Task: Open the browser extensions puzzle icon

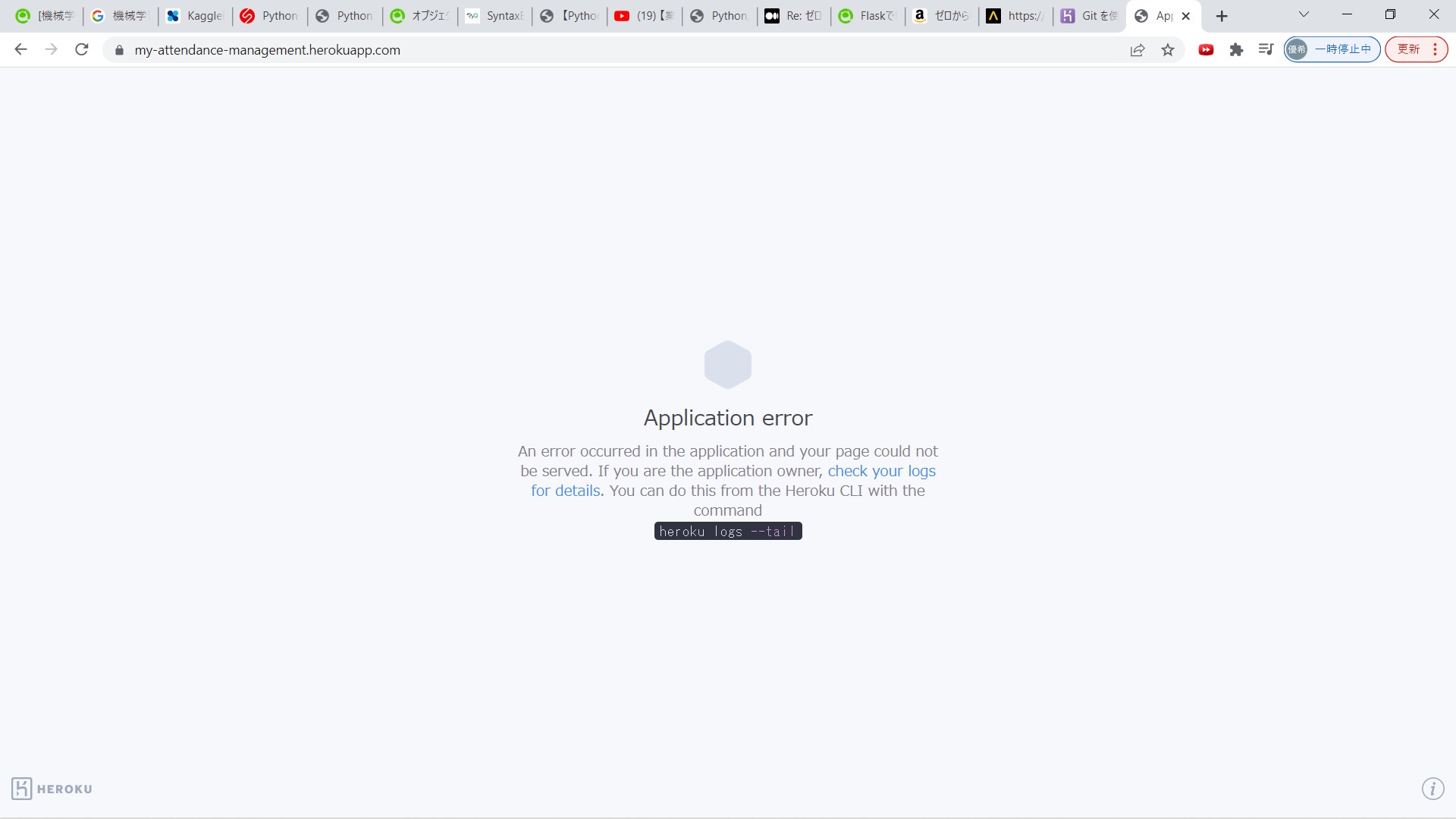Action: 1237,49
